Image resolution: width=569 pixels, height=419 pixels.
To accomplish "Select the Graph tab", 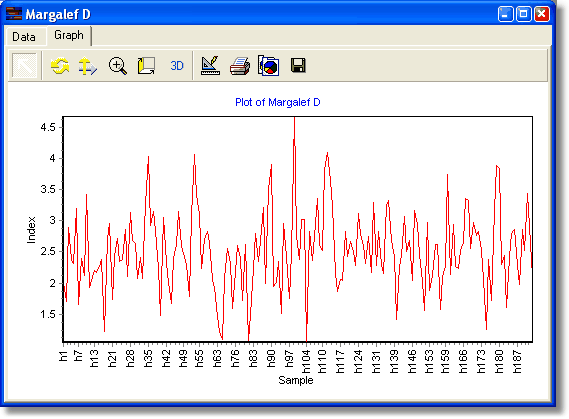I will pyautogui.click(x=69, y=35).
